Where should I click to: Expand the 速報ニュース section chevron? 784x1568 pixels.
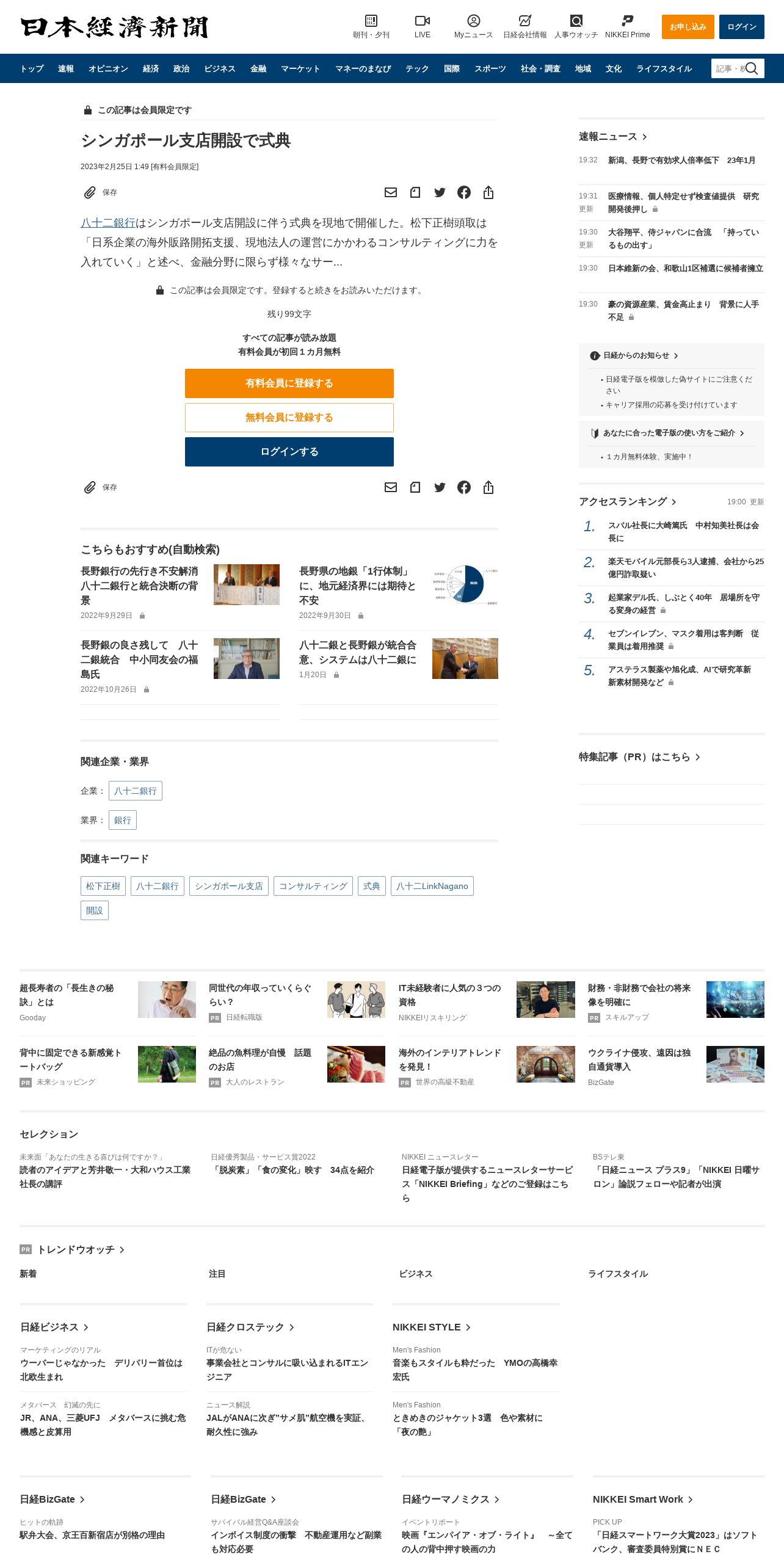coord(645,137)
